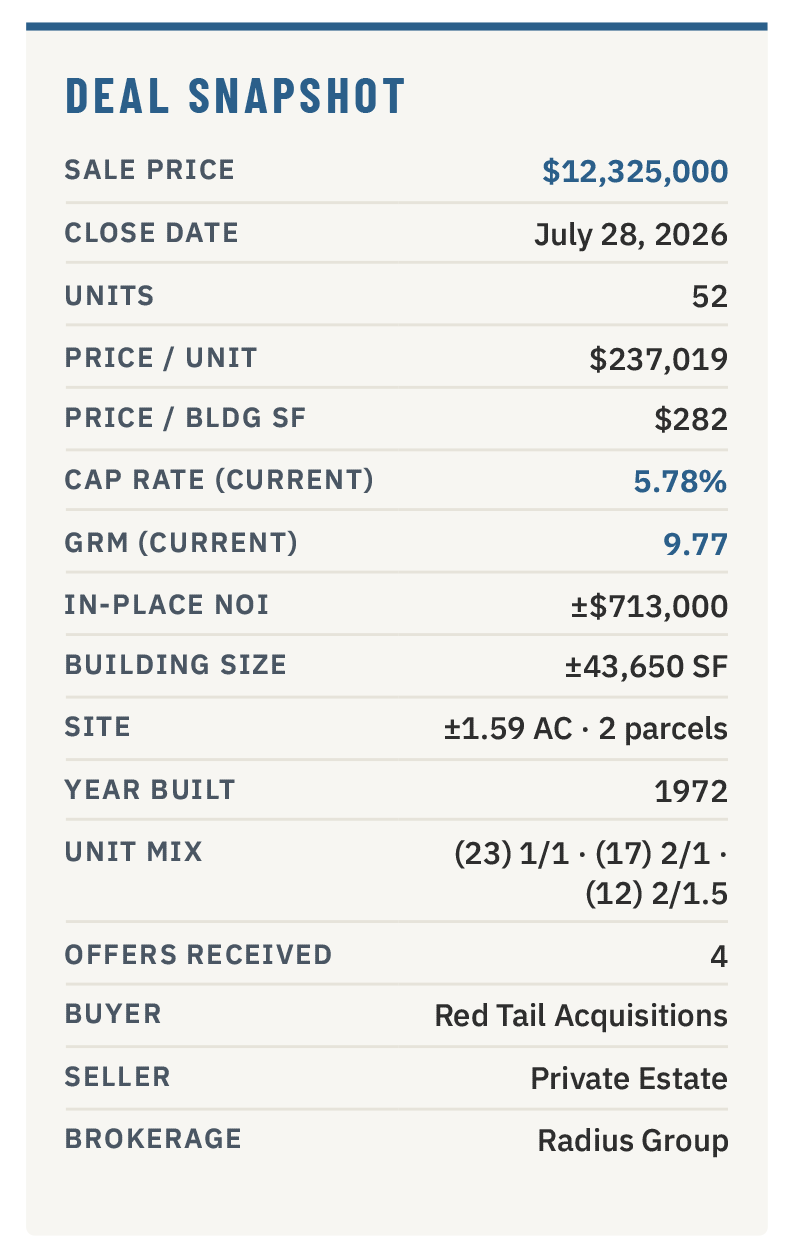
Task: Click the blue top border bar
Action: pyautogui.click(x=397, y=25)
